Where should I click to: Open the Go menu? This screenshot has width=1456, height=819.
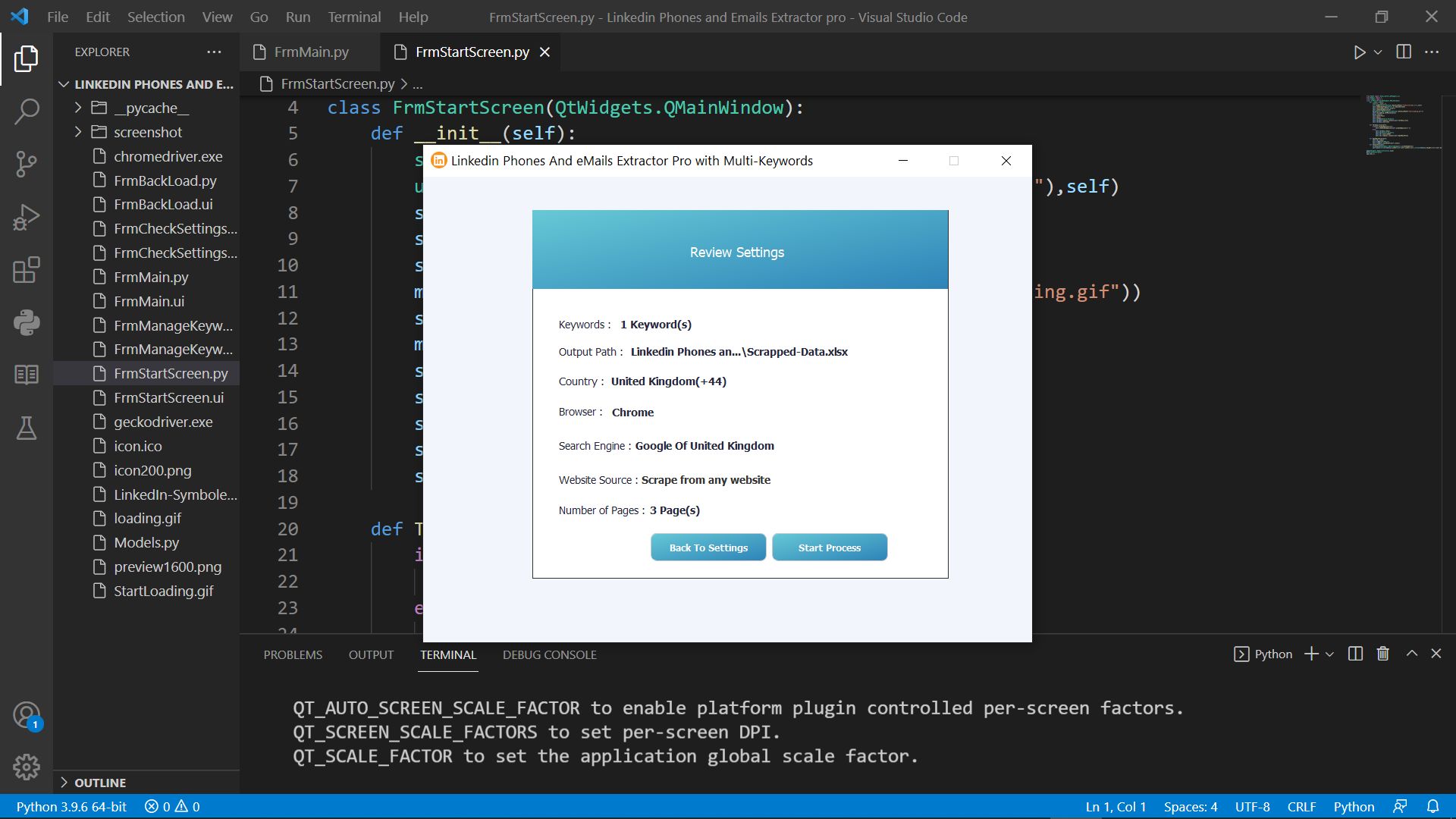coord(259,17)
